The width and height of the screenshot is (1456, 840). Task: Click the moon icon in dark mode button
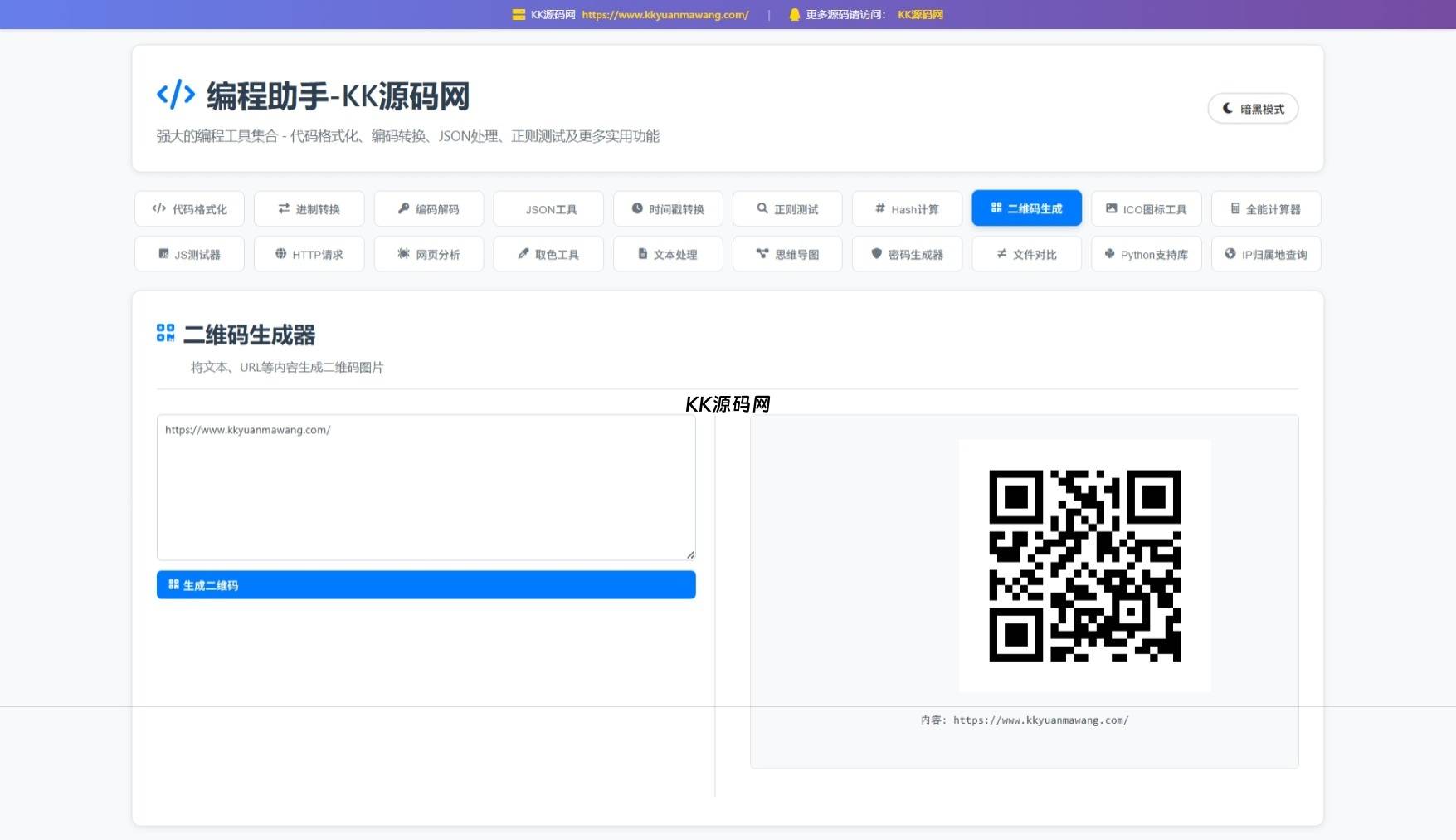(1228, 108)
